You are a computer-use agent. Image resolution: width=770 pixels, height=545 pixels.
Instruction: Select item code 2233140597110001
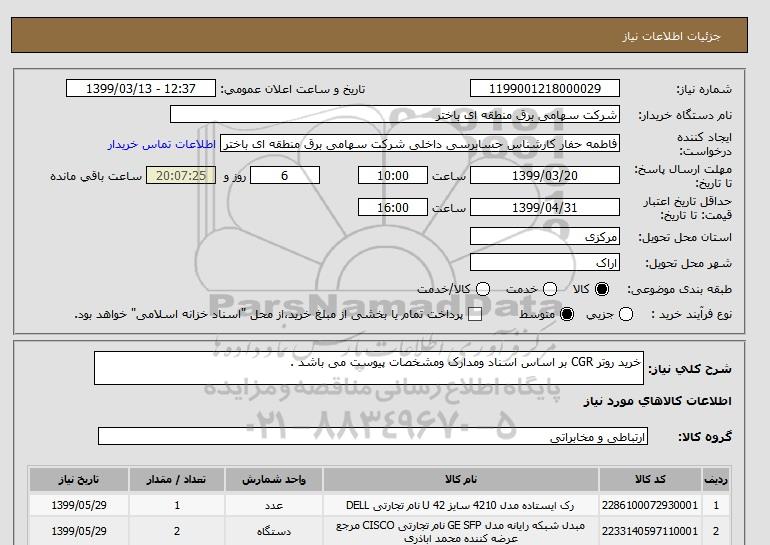click(x=650, y=531)
